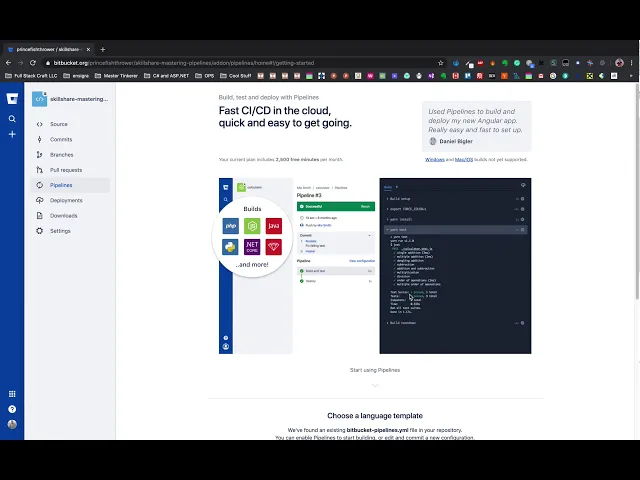Click the Branches fork icon
Screen dimensions: 640x480
40,155
